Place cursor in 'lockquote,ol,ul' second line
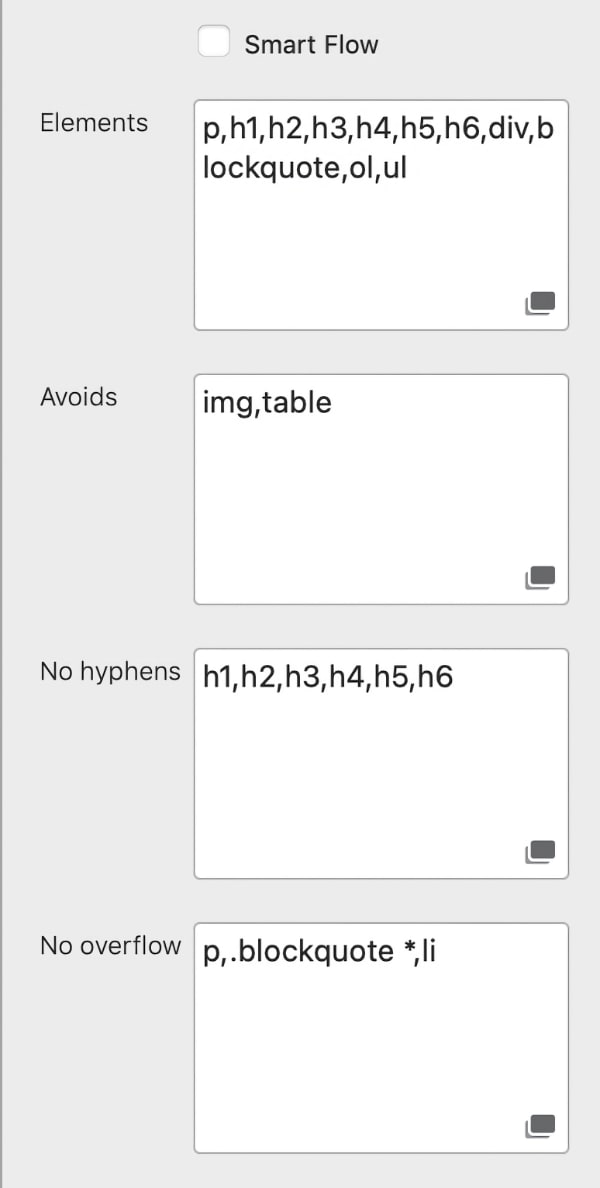 (304, 168)
